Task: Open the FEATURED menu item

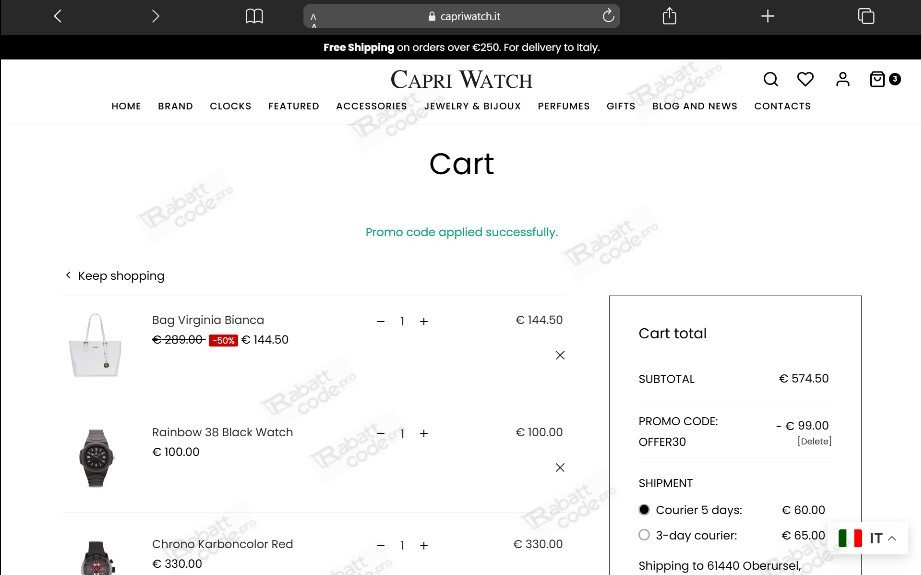Action: (294, 106)
